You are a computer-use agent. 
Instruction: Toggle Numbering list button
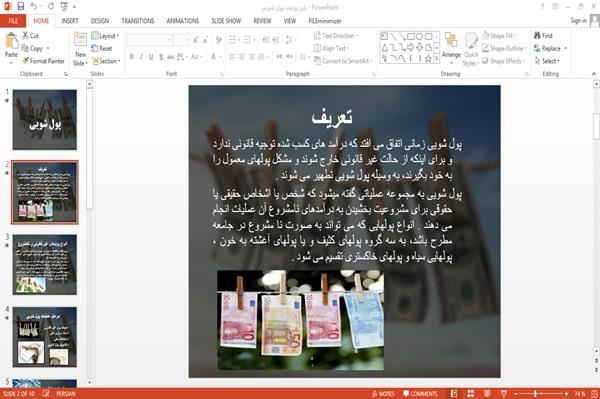tap(247, 40)
